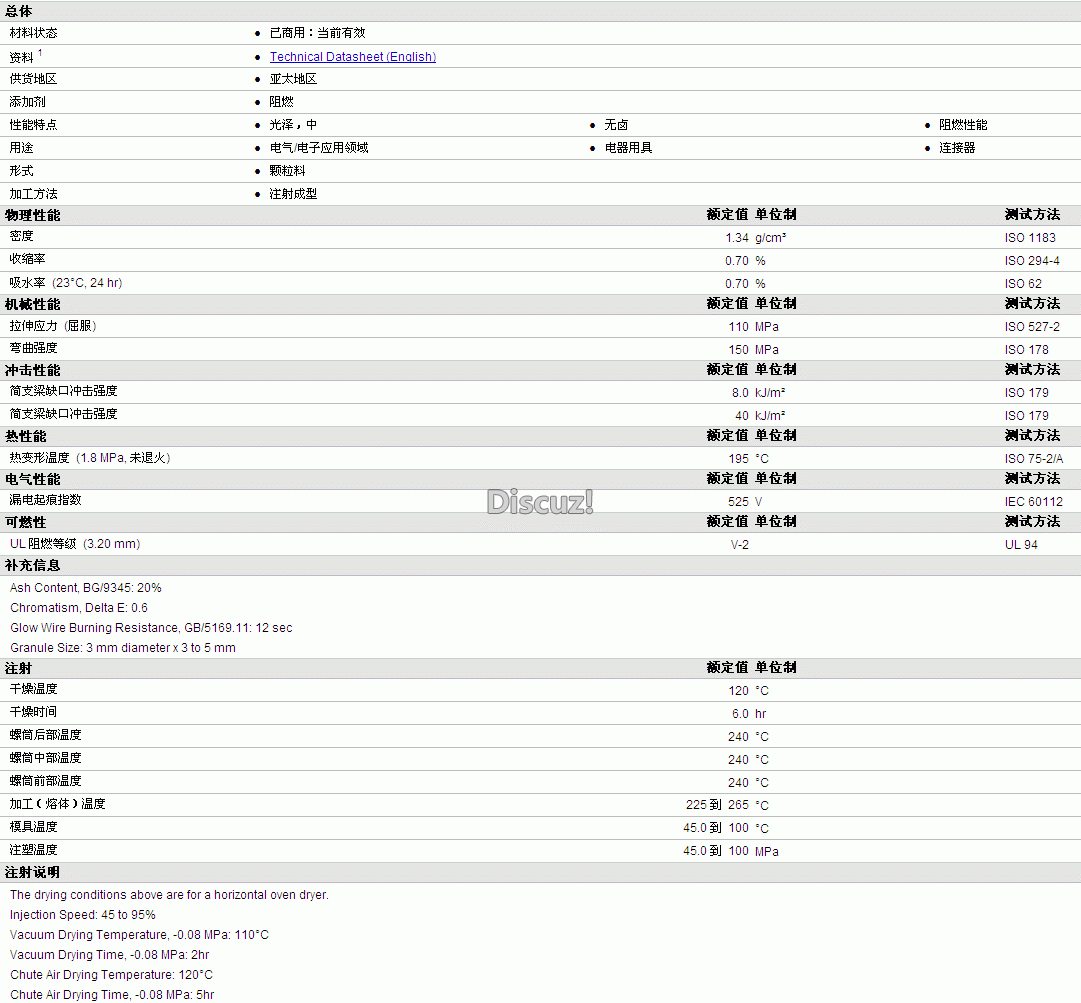Click the ISO 1183 test method
The image size is (1081, 1003).
[x=1030, y=238]
